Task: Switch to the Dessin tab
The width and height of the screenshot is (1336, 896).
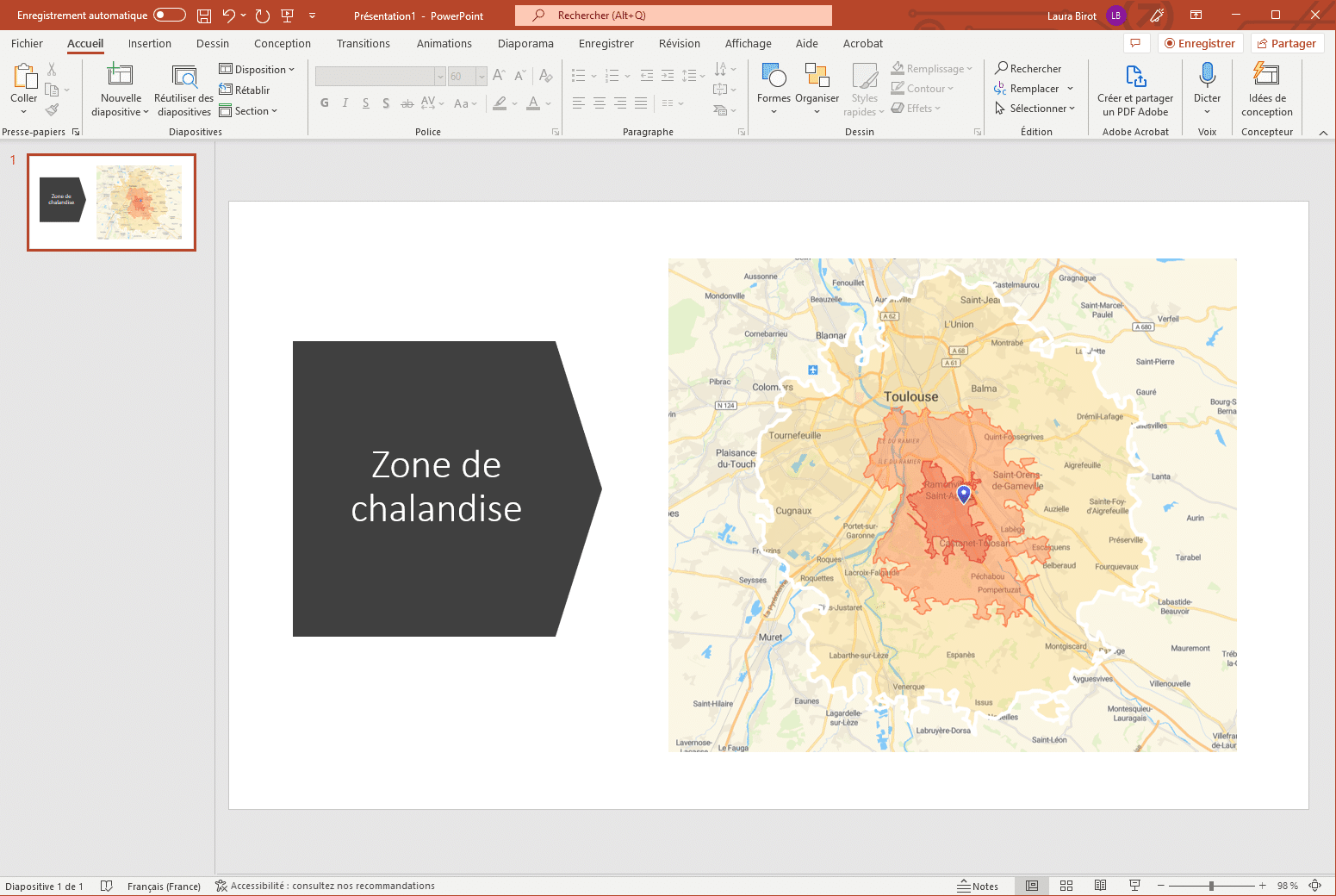Action: tap(213, 43)
